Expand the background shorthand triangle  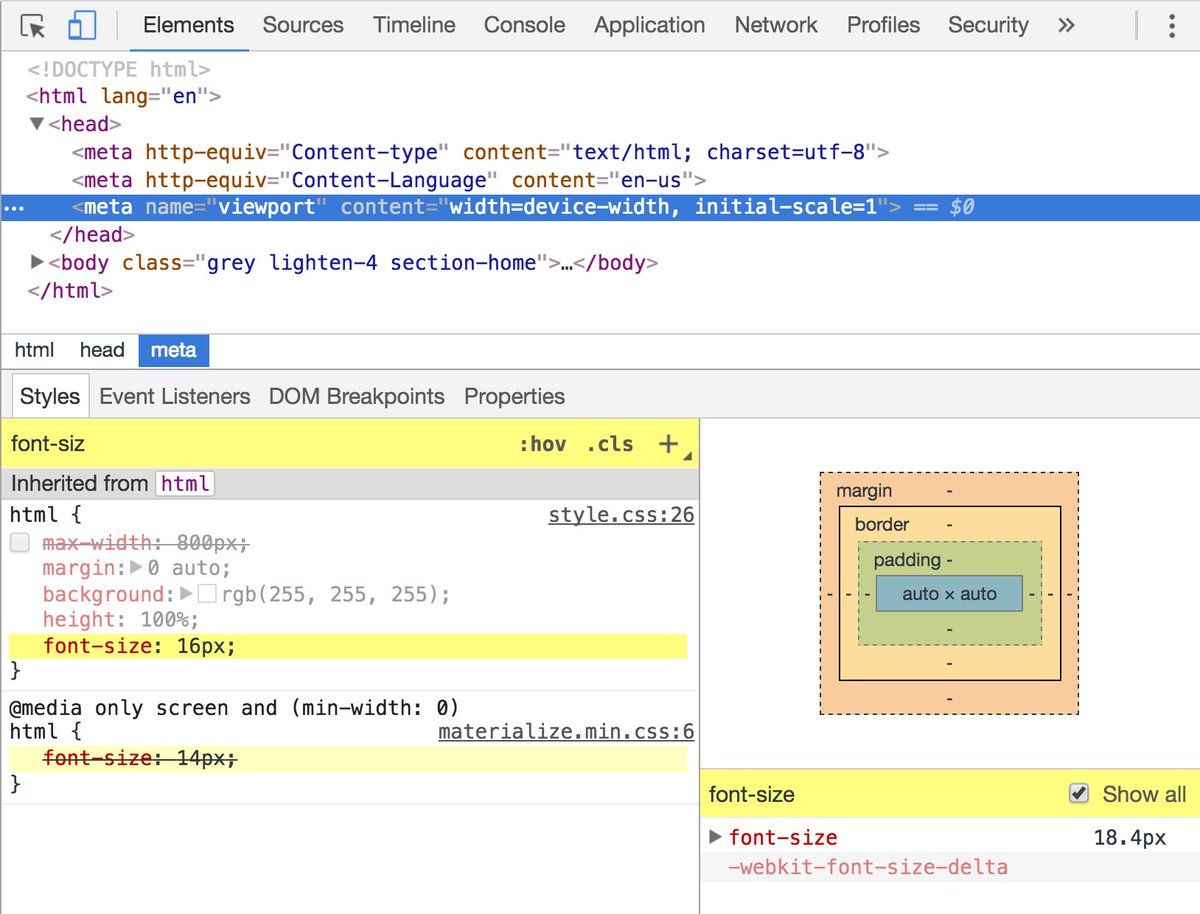pos(186,594)
